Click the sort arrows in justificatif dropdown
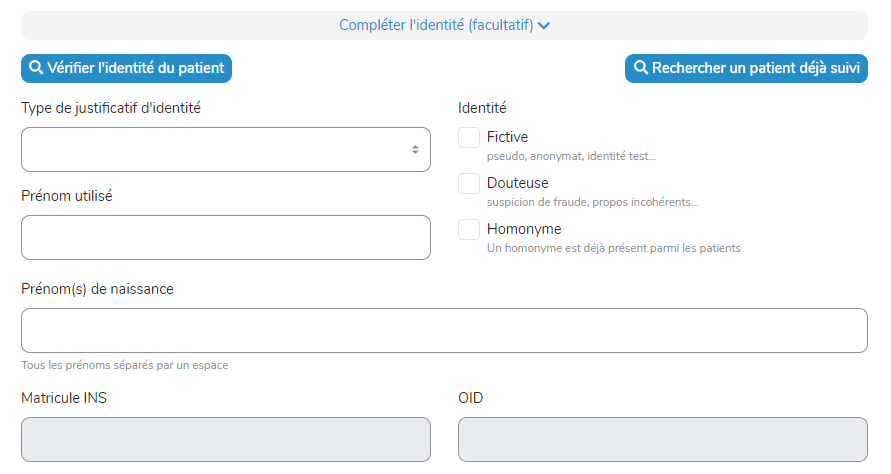This screenshot has height=474, width=891. pos(415,150)
